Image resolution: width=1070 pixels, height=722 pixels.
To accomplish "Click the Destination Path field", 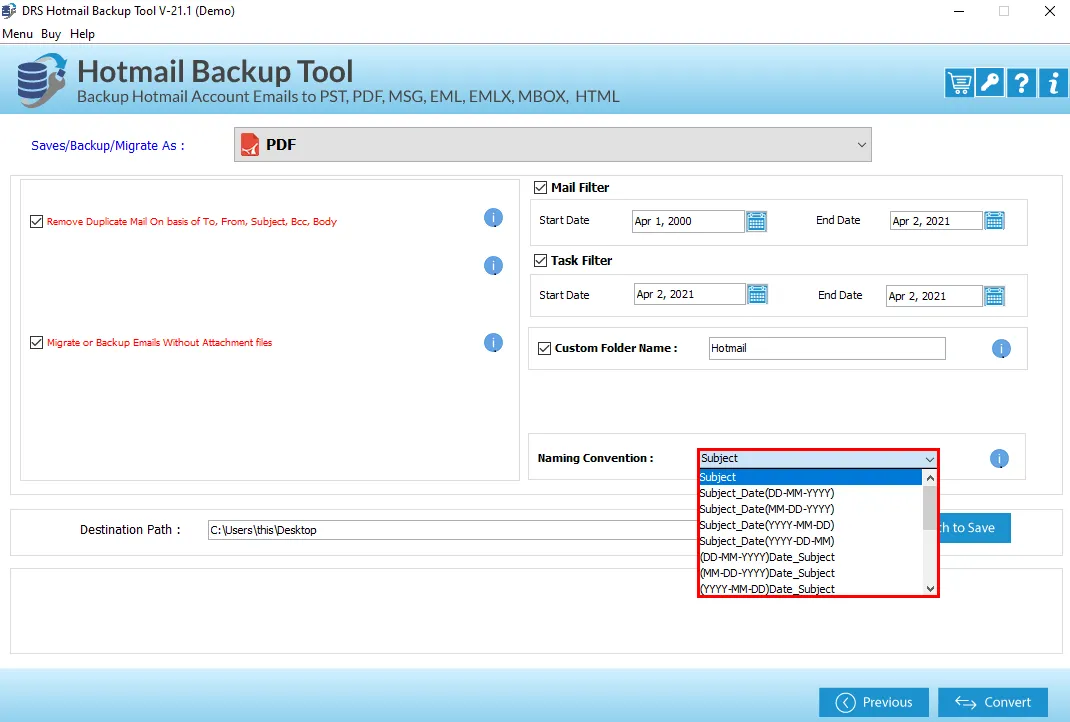I will [x=453, y=530].
